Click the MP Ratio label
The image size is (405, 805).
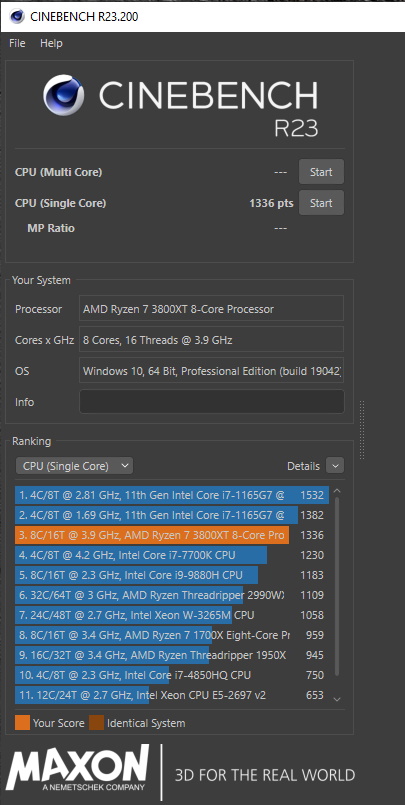51,228
